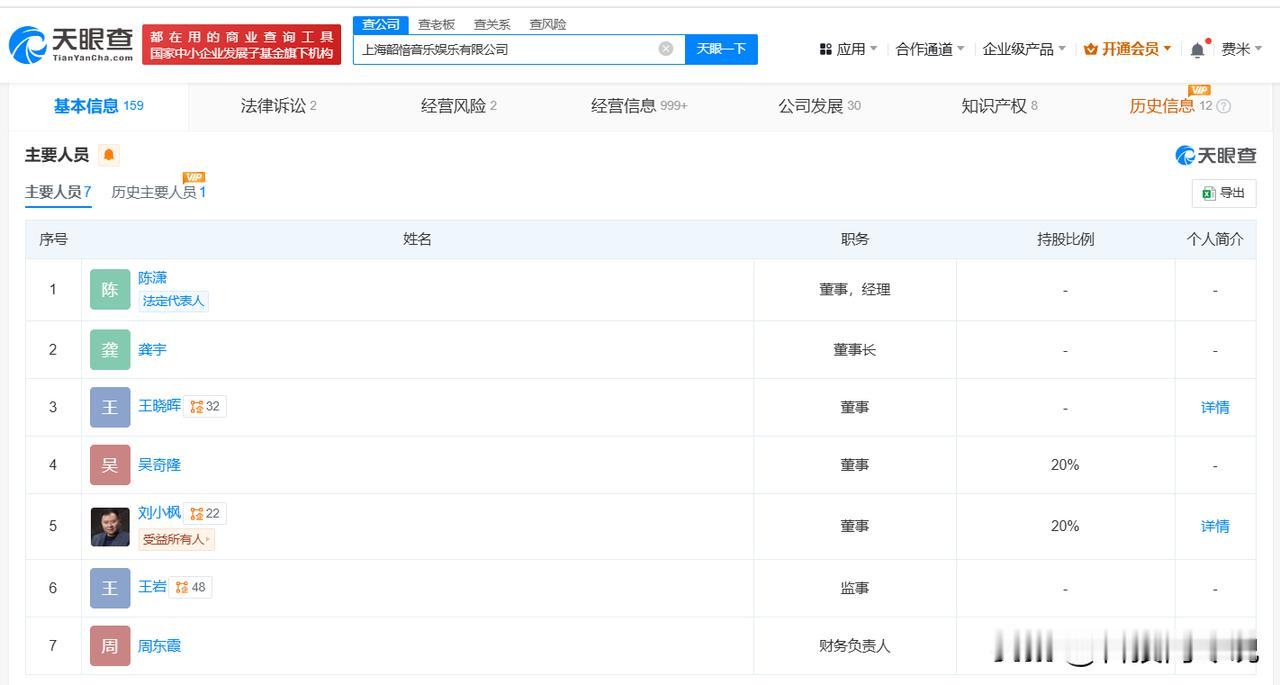1280x685 pixels.
Task: Click the 吴 avatar for 吴奇隆
Action: (110, 465)
